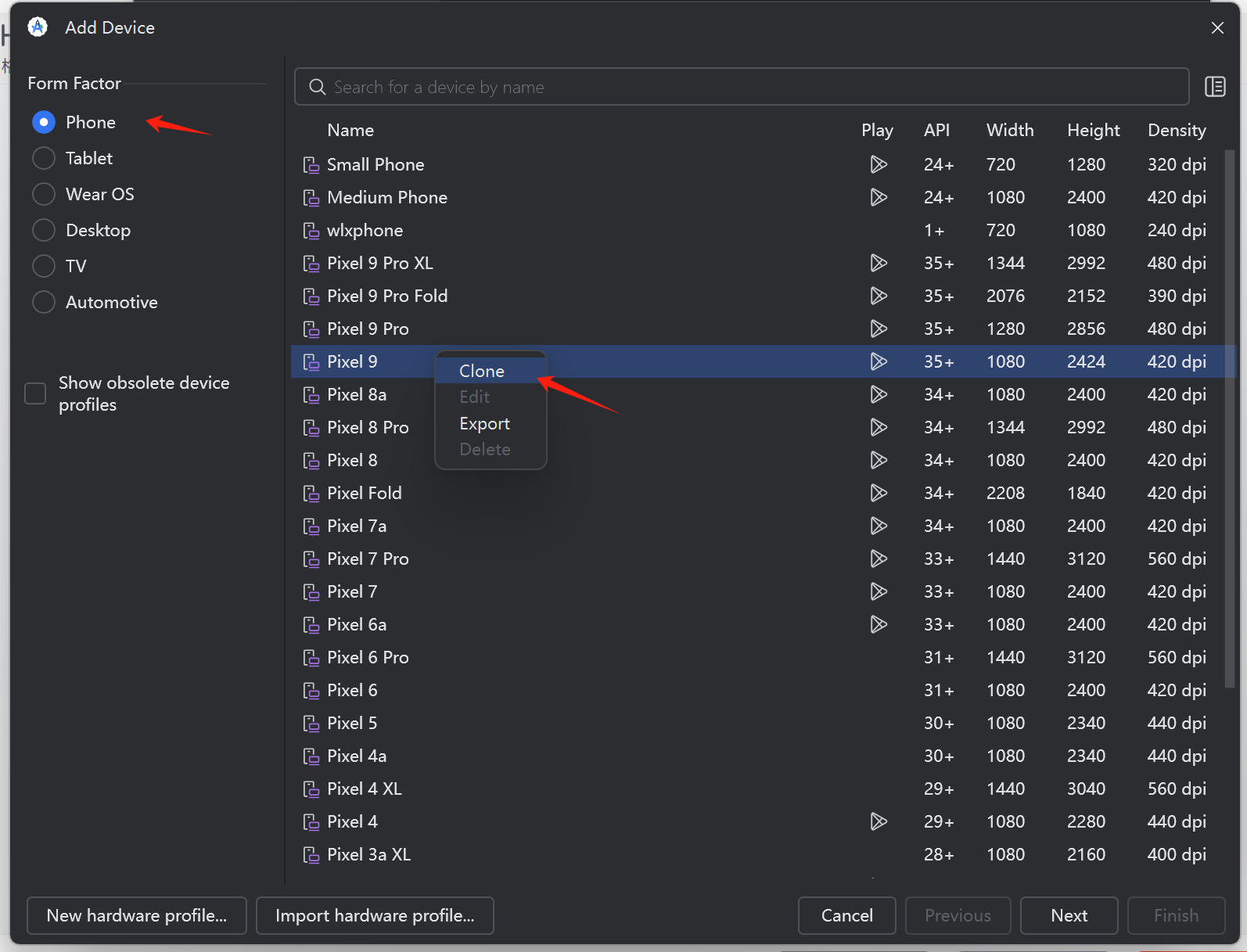
Task: Click Import hardware profile button
Action: (375, 915)
